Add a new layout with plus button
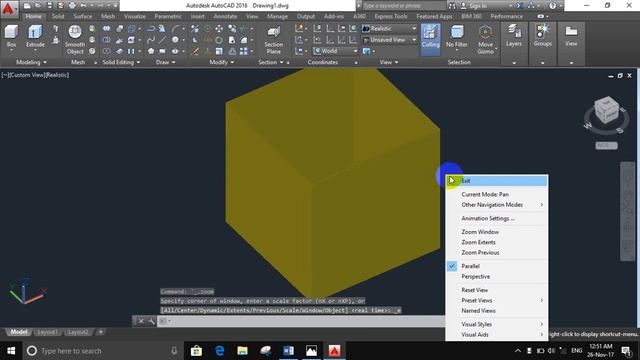 101,332
